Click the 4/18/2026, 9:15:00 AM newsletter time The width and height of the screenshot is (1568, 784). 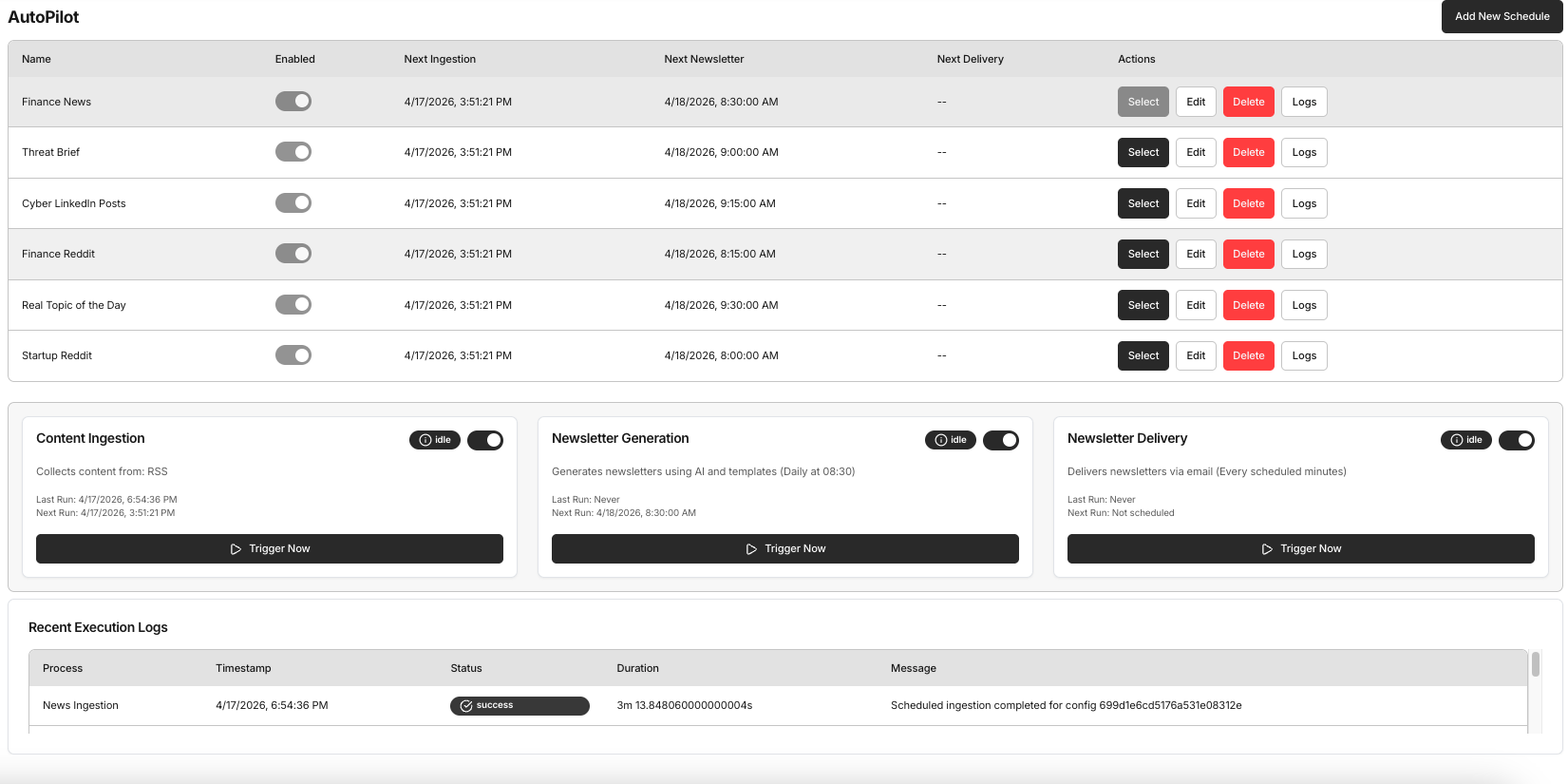pyautogui.click(x=720, y=203)
